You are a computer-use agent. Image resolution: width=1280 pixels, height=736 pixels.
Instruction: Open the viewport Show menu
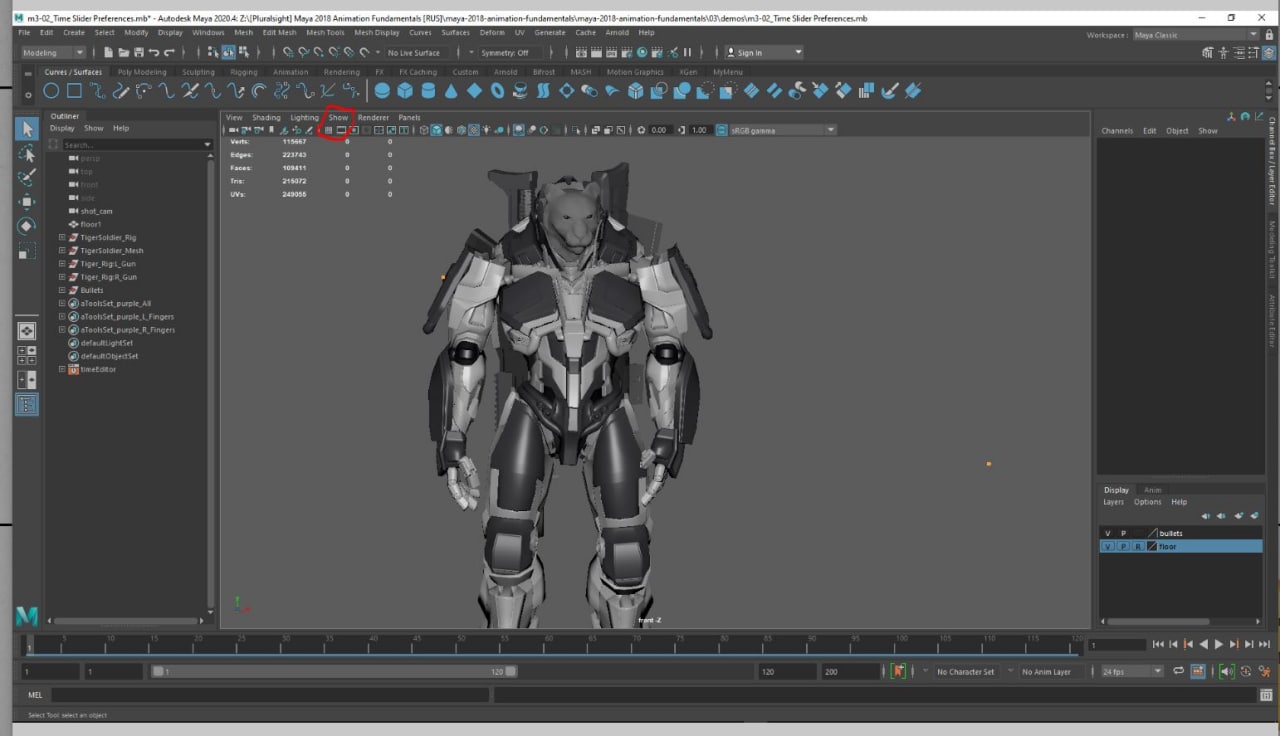pos(339,117)
